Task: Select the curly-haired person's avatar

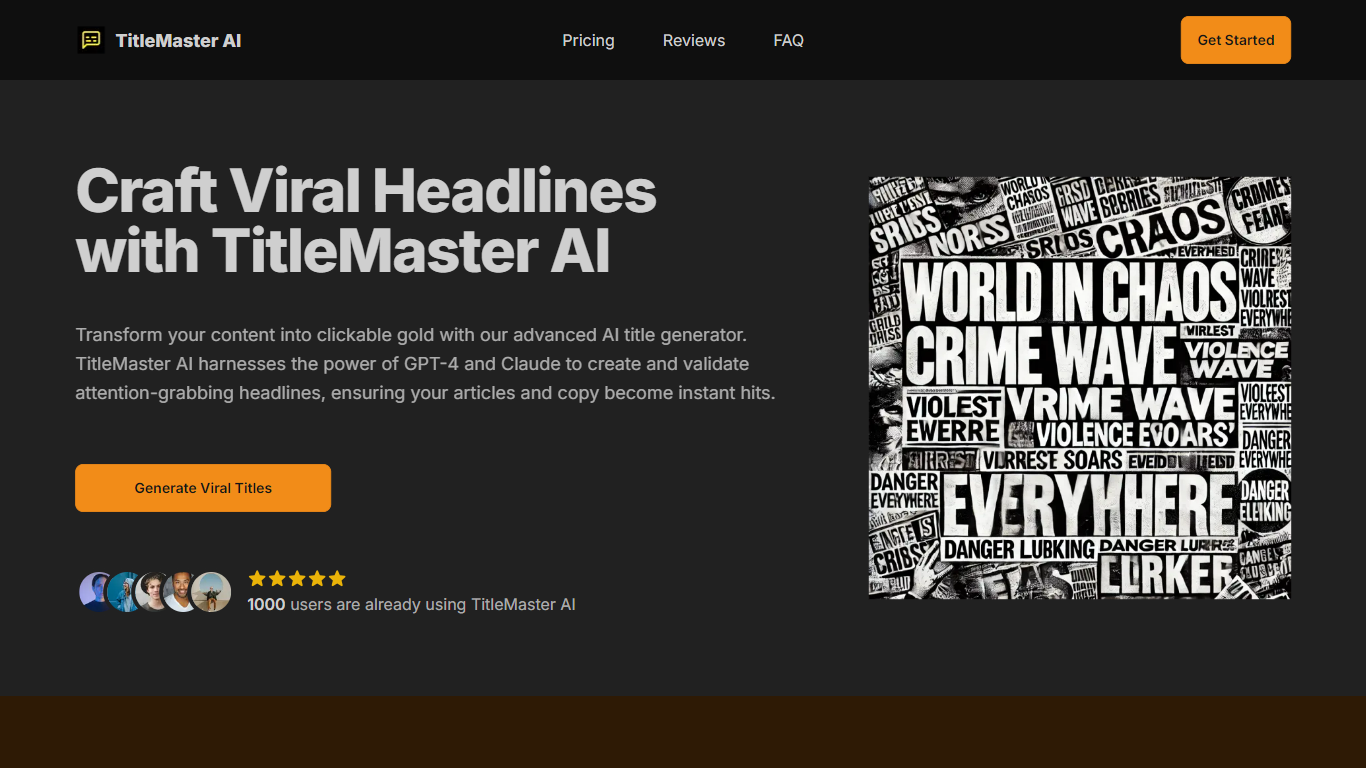Action: coord(154,592)
